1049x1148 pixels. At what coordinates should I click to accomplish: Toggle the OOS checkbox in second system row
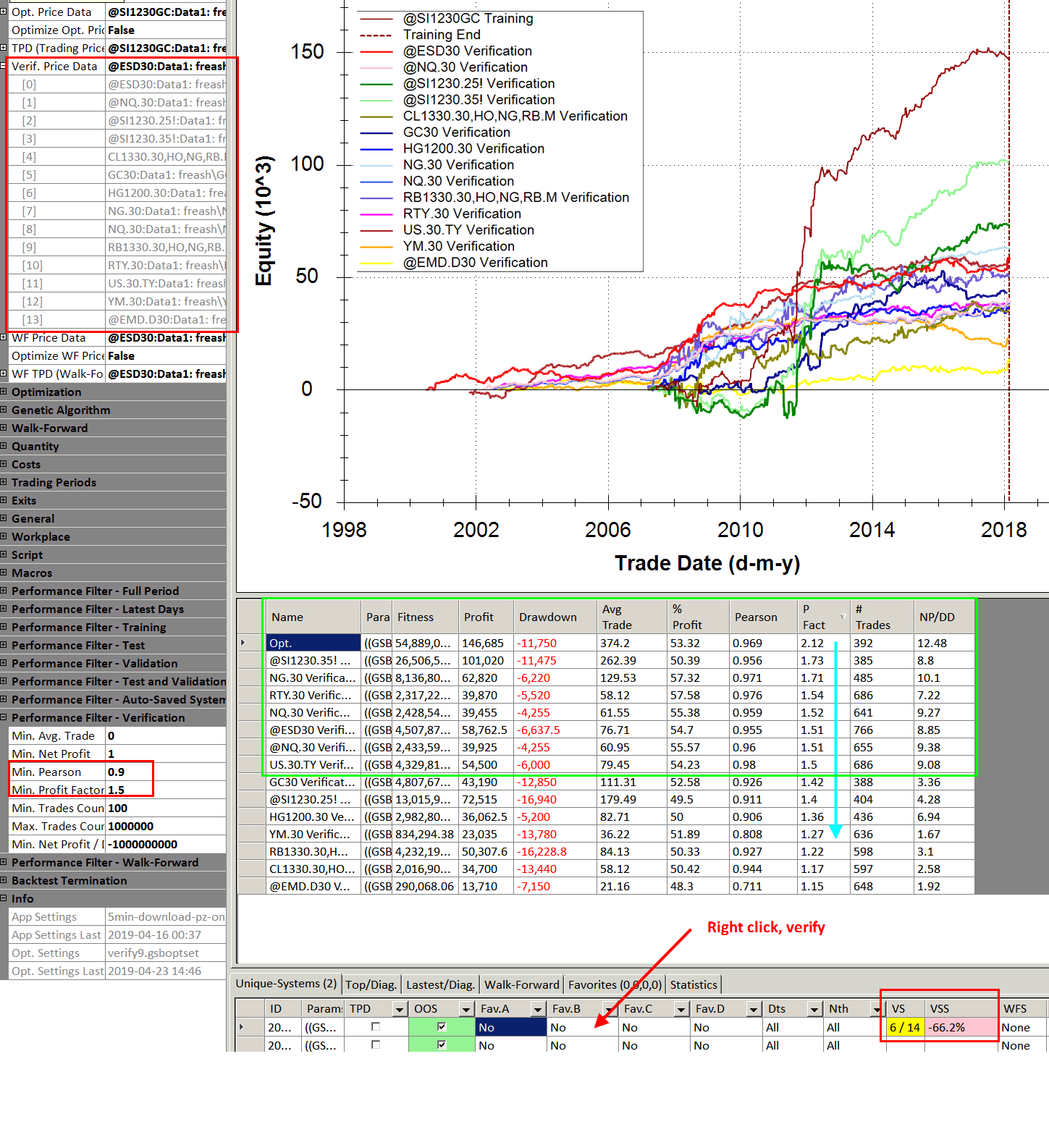[442, 1044]
